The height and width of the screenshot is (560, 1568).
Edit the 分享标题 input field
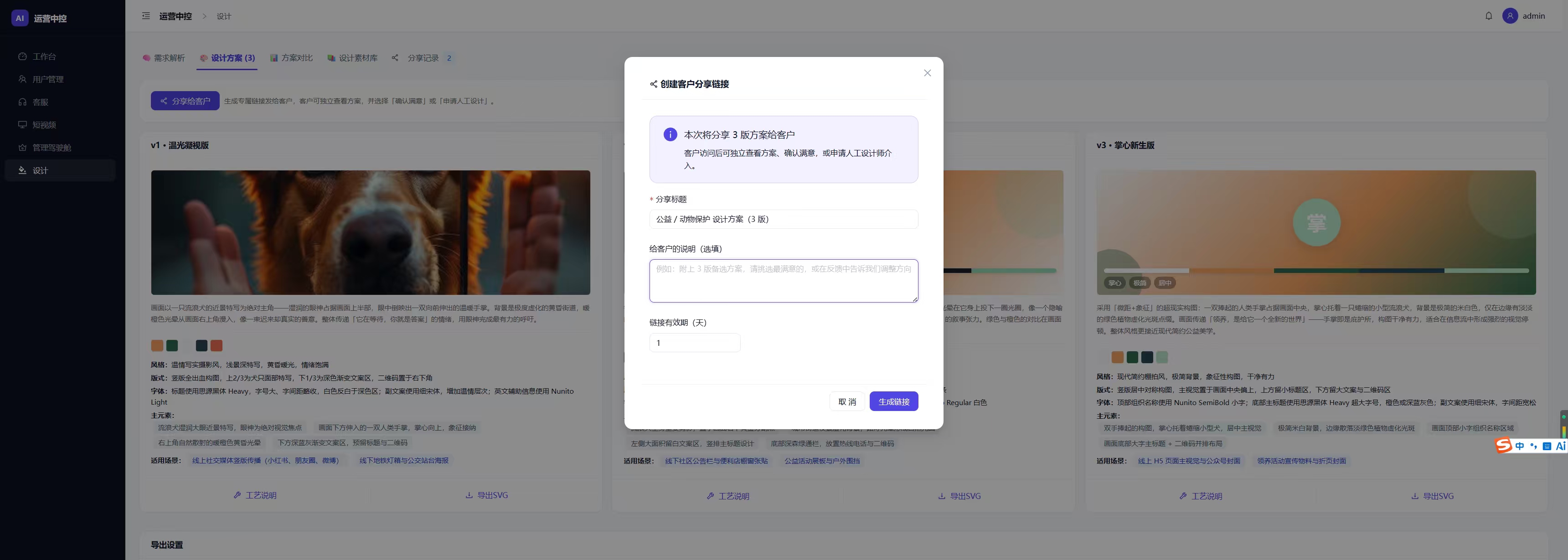(x=784, y=219)
